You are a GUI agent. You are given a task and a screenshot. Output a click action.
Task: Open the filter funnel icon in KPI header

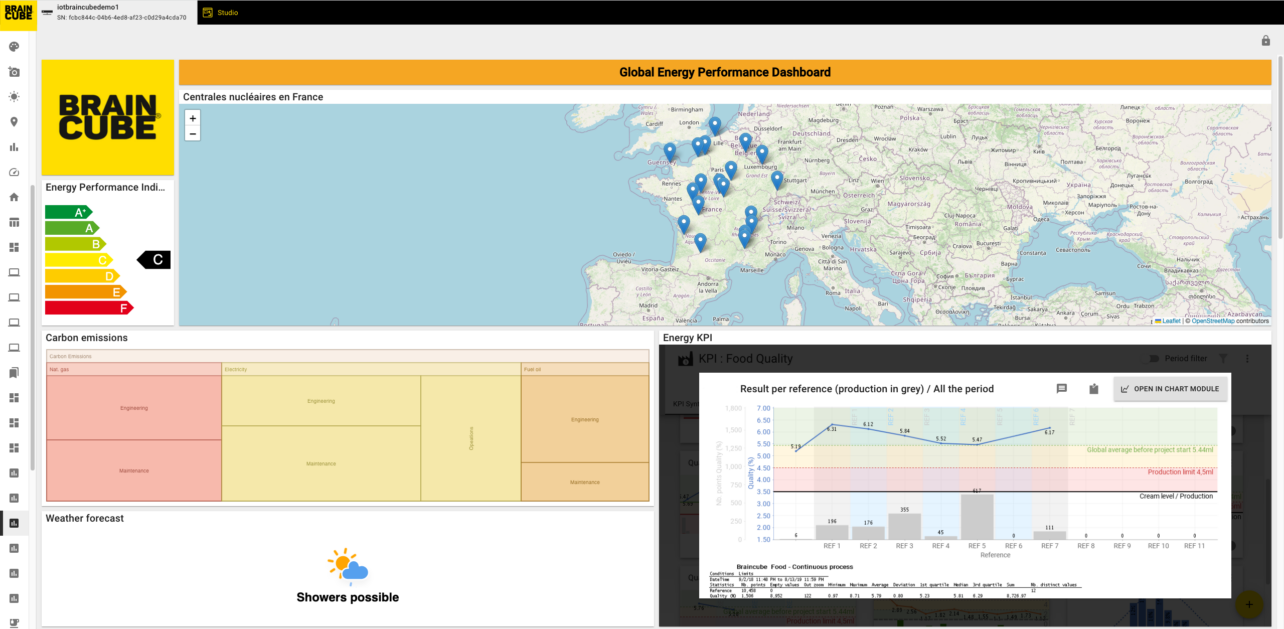[x=1223, y=359]
